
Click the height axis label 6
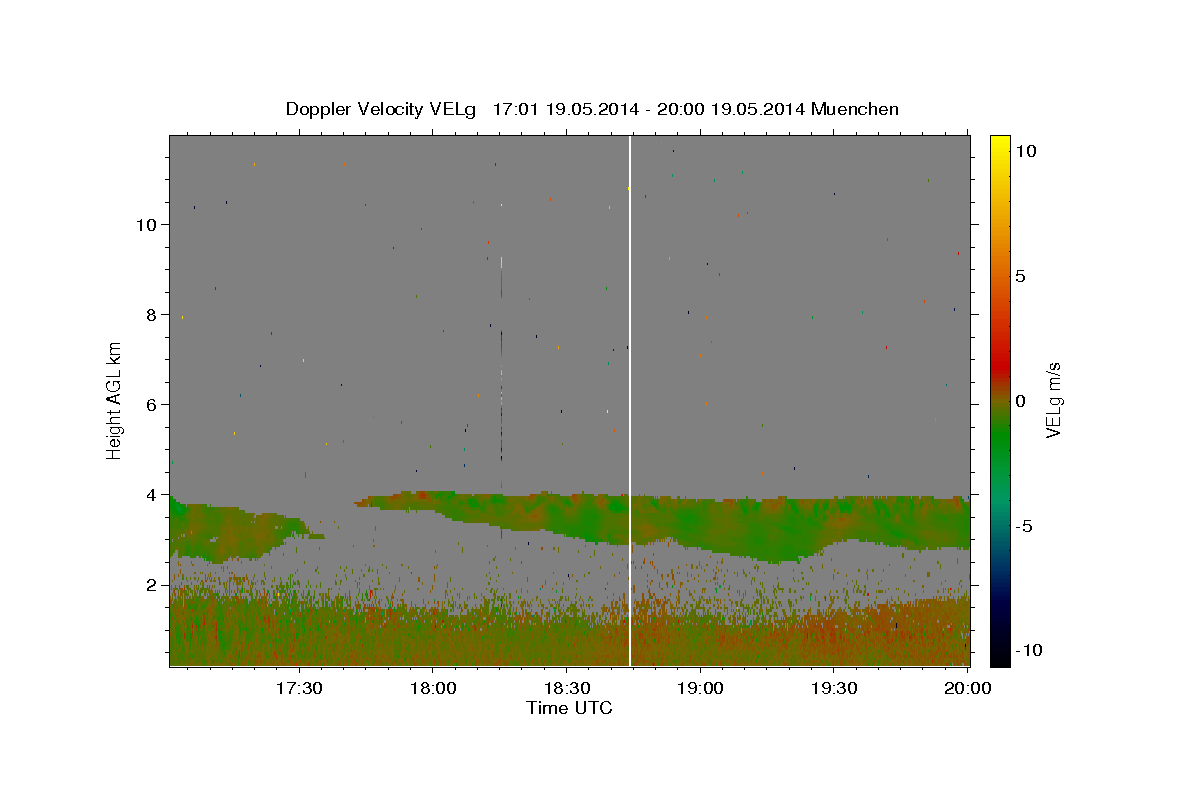coord(152,405)
